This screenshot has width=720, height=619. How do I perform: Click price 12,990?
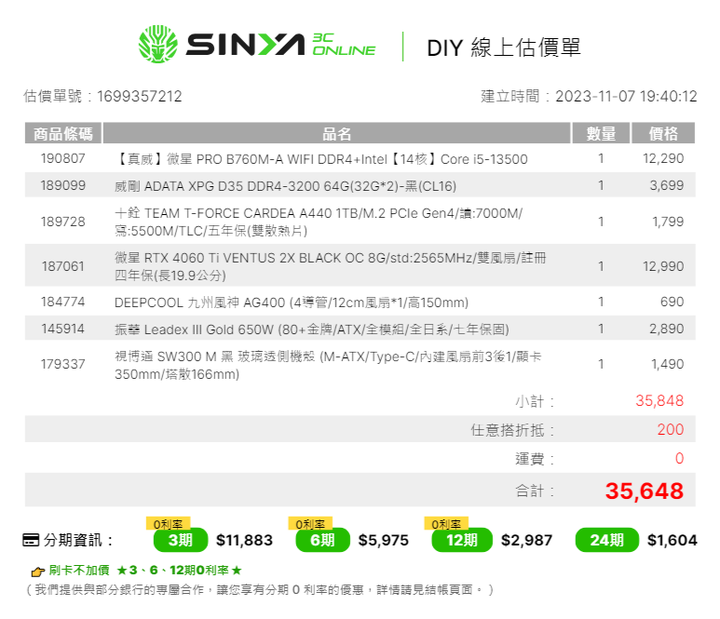click(x=663, y=266)
